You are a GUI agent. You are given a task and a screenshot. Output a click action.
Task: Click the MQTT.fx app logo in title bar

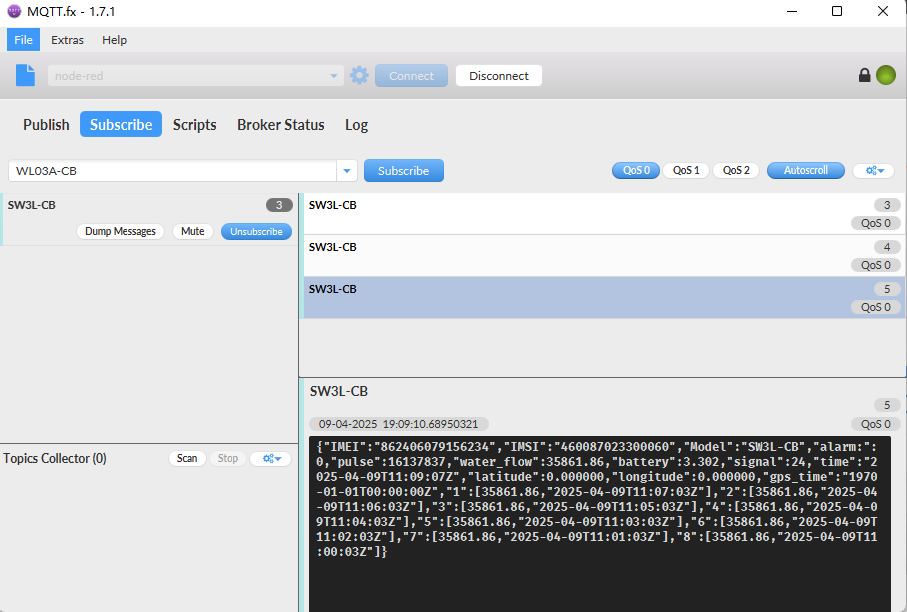point(14,11)
